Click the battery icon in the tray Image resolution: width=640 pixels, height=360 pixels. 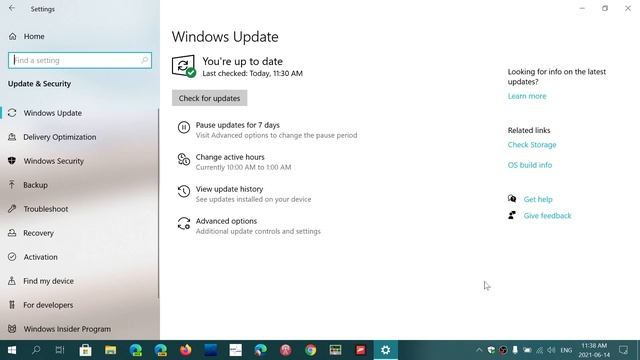click(527, 350)
